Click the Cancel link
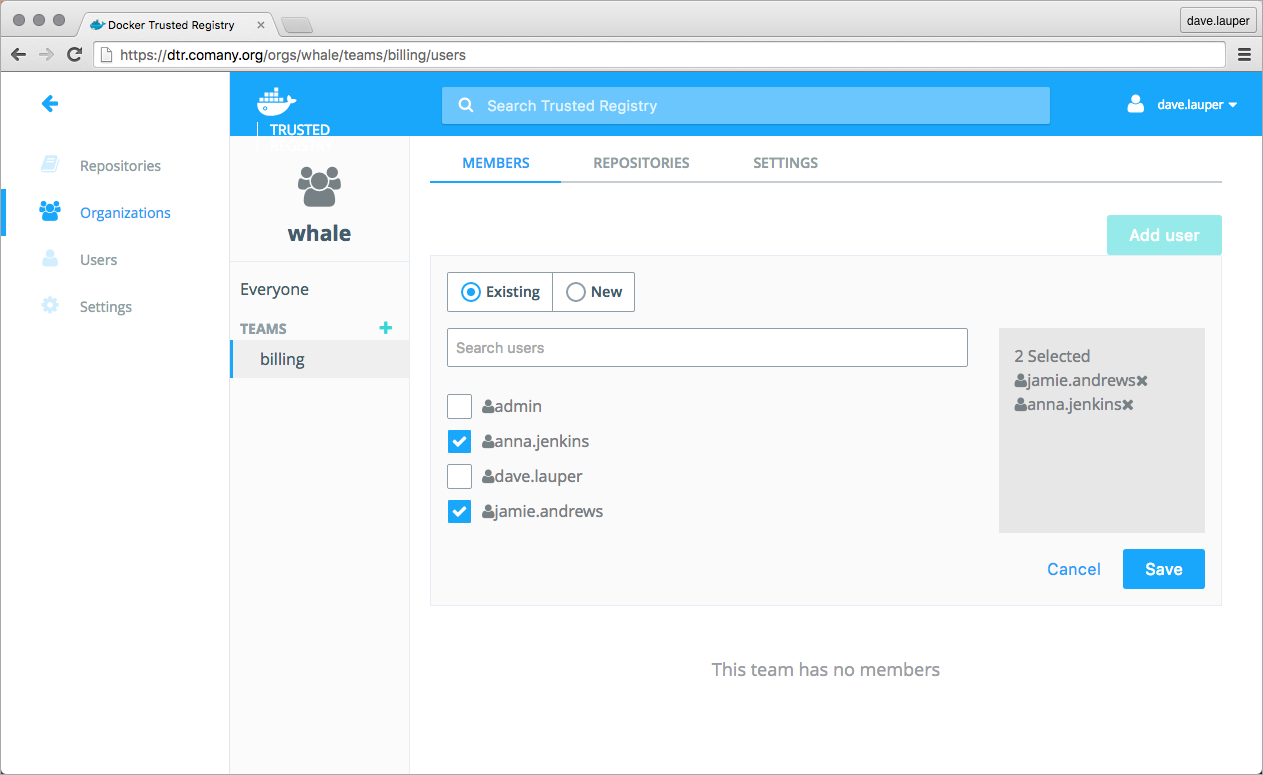Image resolution: width=1263 pixels, height=775 pixels. [x=1073, y=569]
